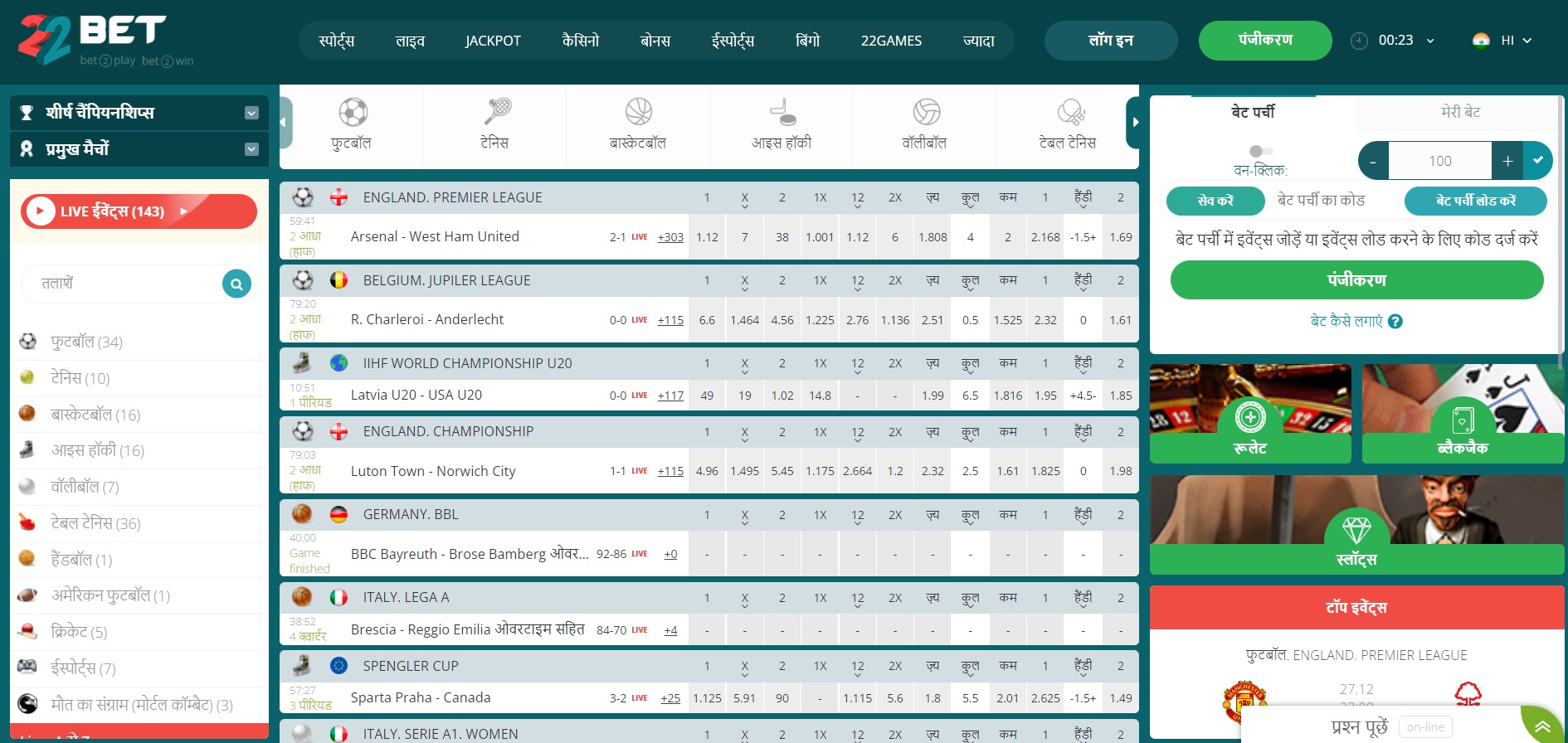Decrease stake with the minus button
Viewport: 1568px width, 743px height.
pos(1373,160)
